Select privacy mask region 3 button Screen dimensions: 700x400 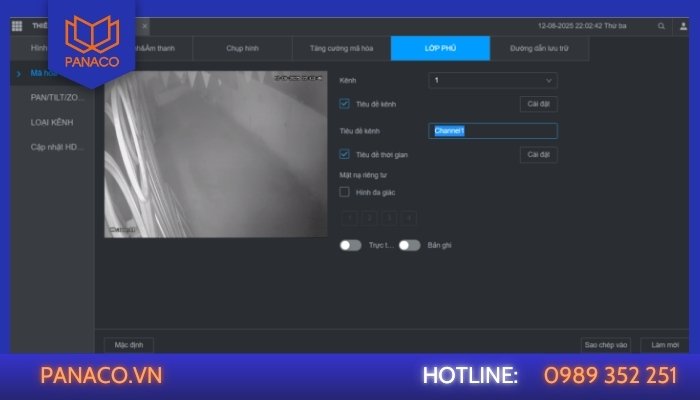pyautogui.click(x=389, y=218)
